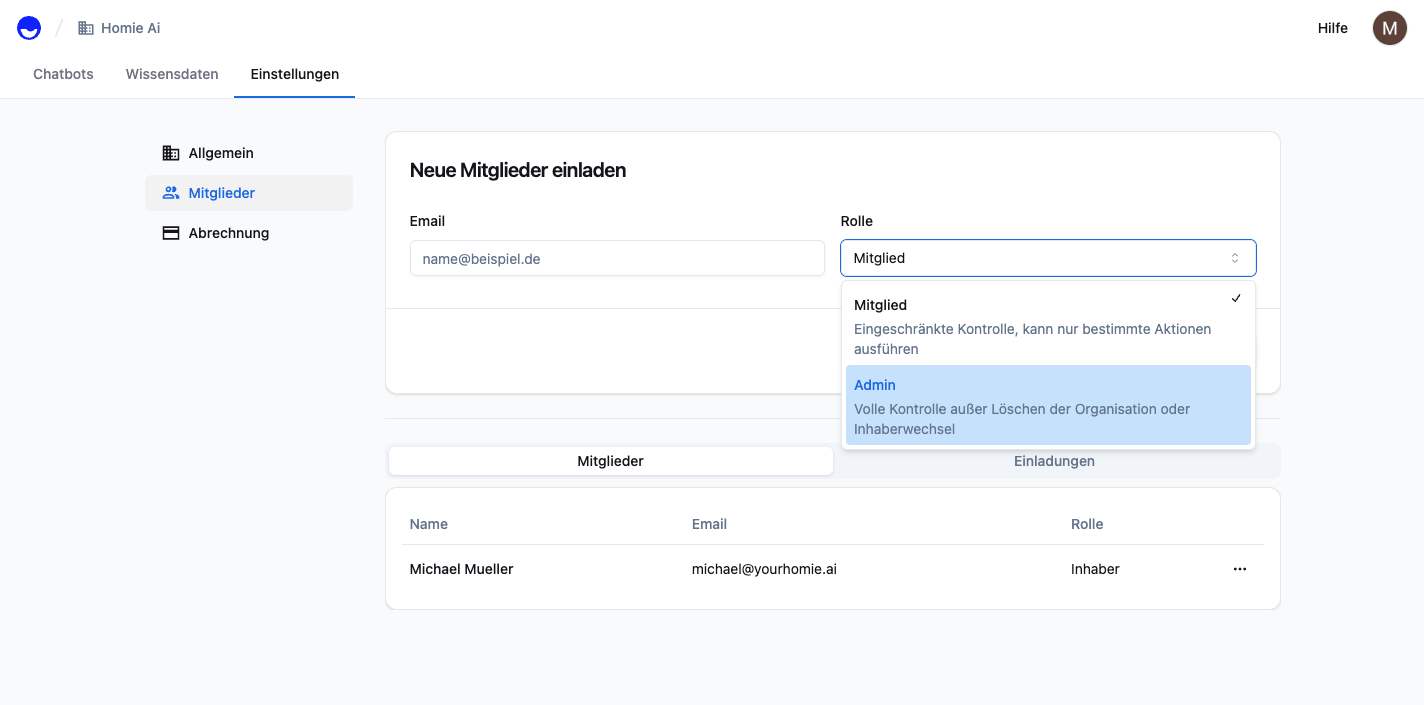Click the Neue Mitglieder einladen heading
This screenshot has height=705, width=1424.
click(518, 170)
